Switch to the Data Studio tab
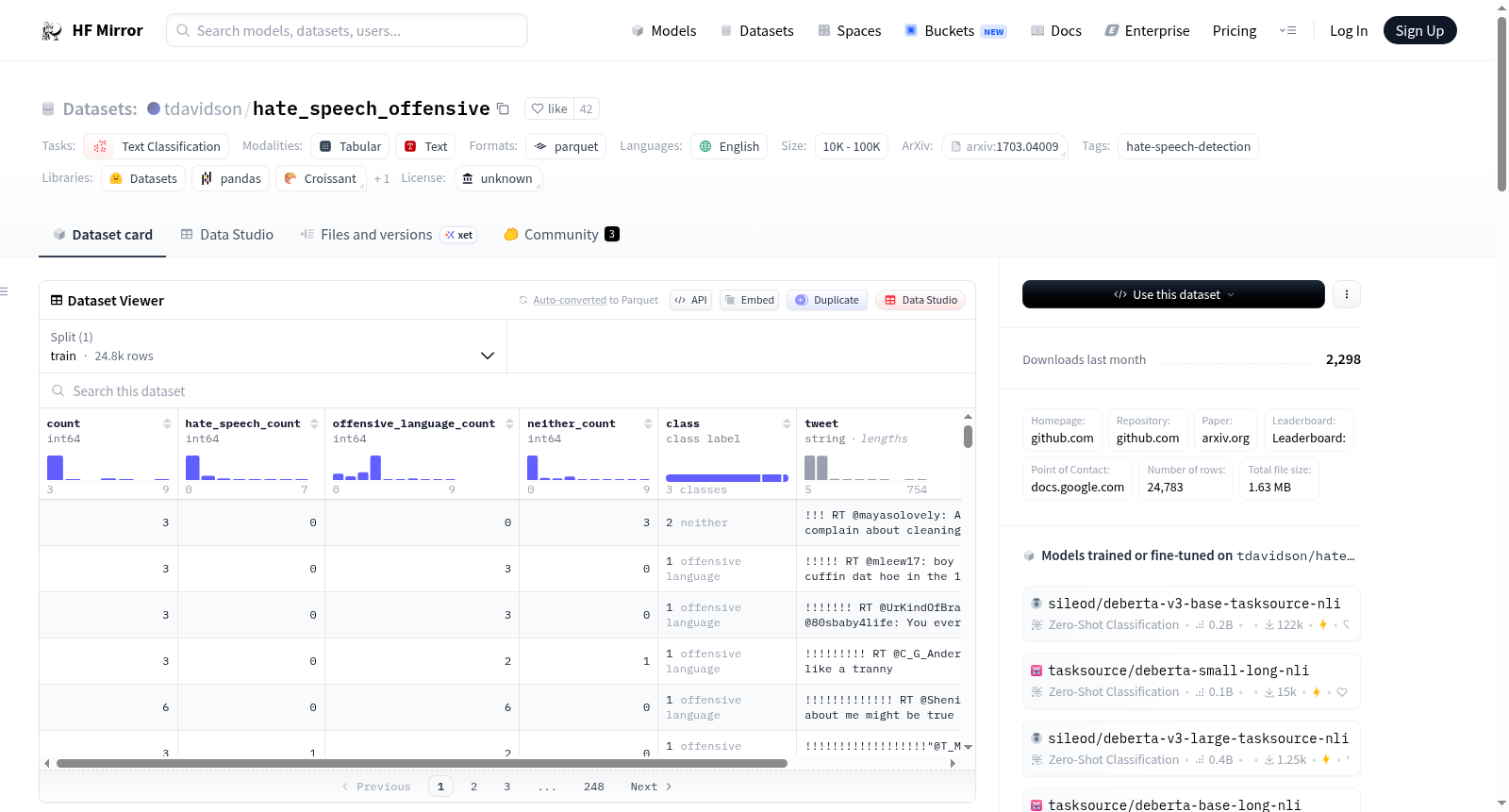 pos(227,235)
